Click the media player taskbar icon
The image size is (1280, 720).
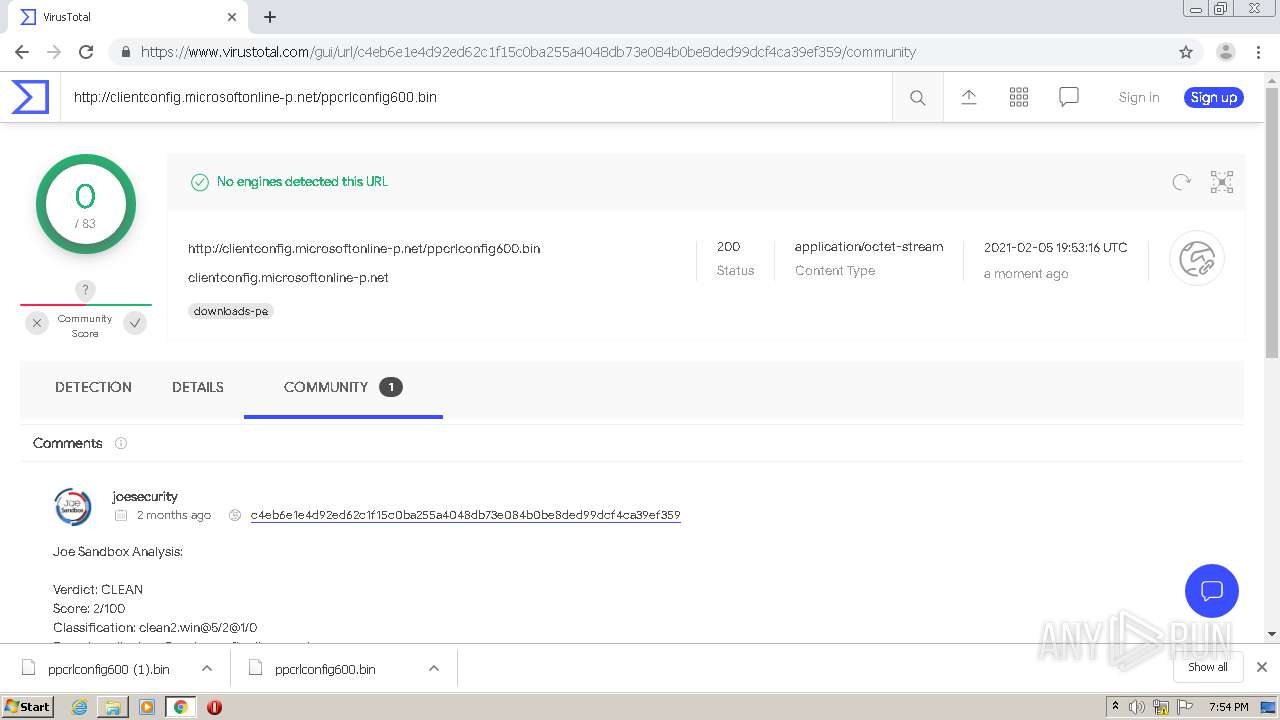point(147,707)
